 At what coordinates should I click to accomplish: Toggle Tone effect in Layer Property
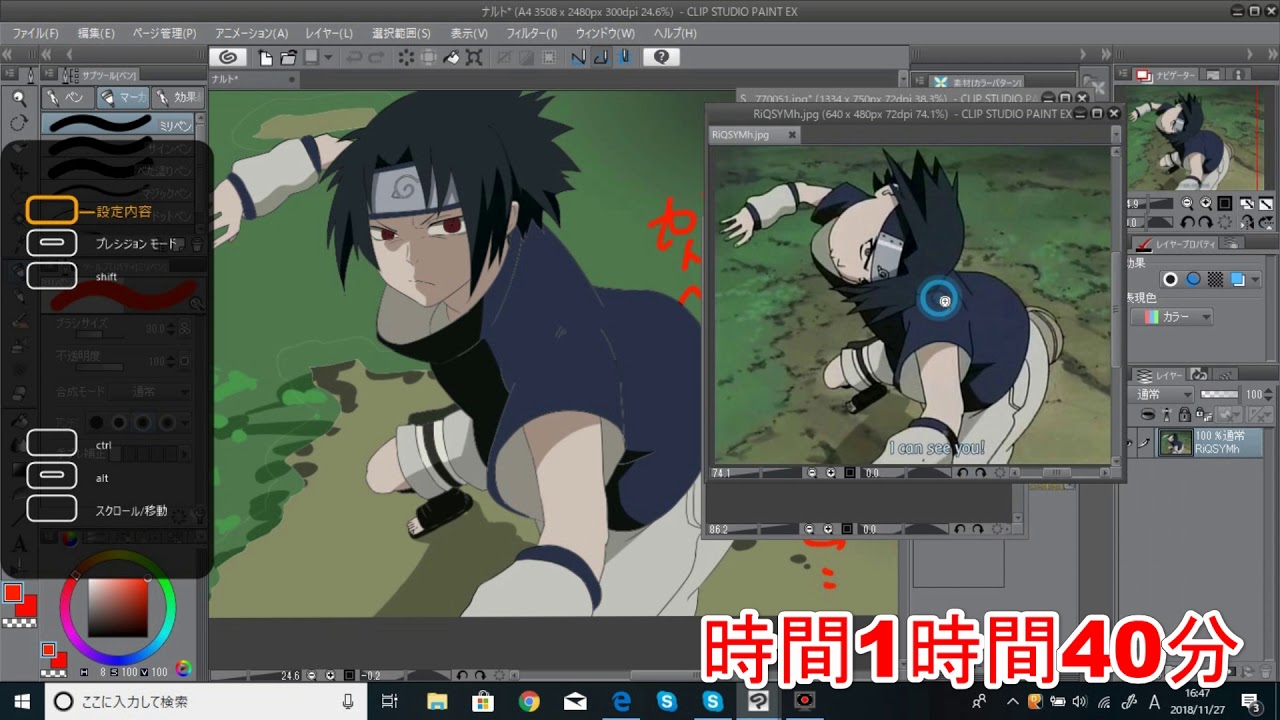pos(1215,279)
